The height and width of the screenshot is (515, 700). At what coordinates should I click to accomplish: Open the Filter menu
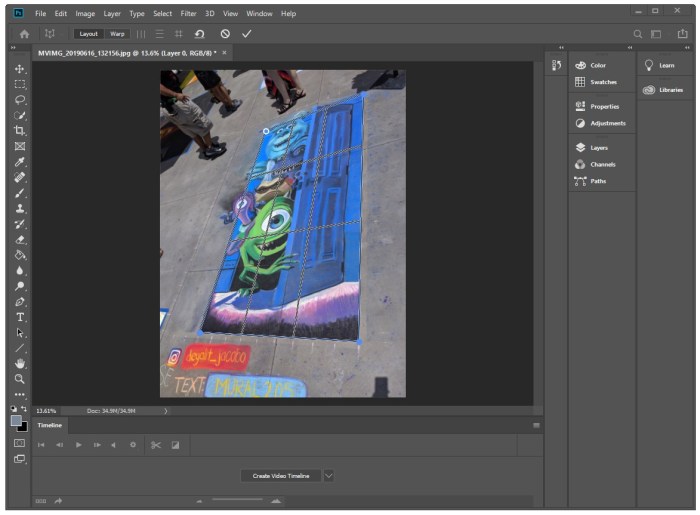[x=188, y=14]
